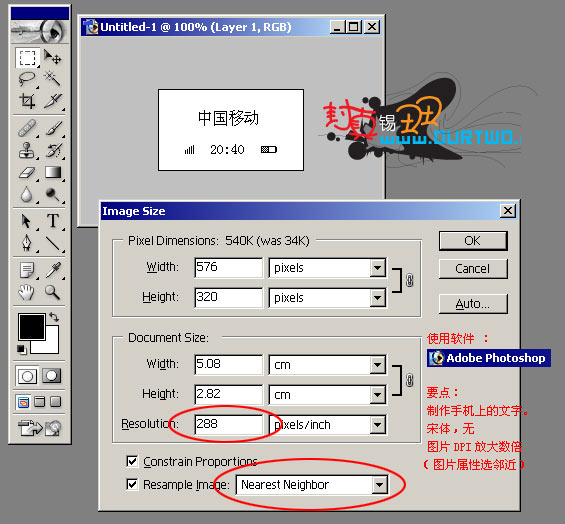Click the Auto... button
The width and height of the screenshot is (565, 524).
tap(473, 304)
